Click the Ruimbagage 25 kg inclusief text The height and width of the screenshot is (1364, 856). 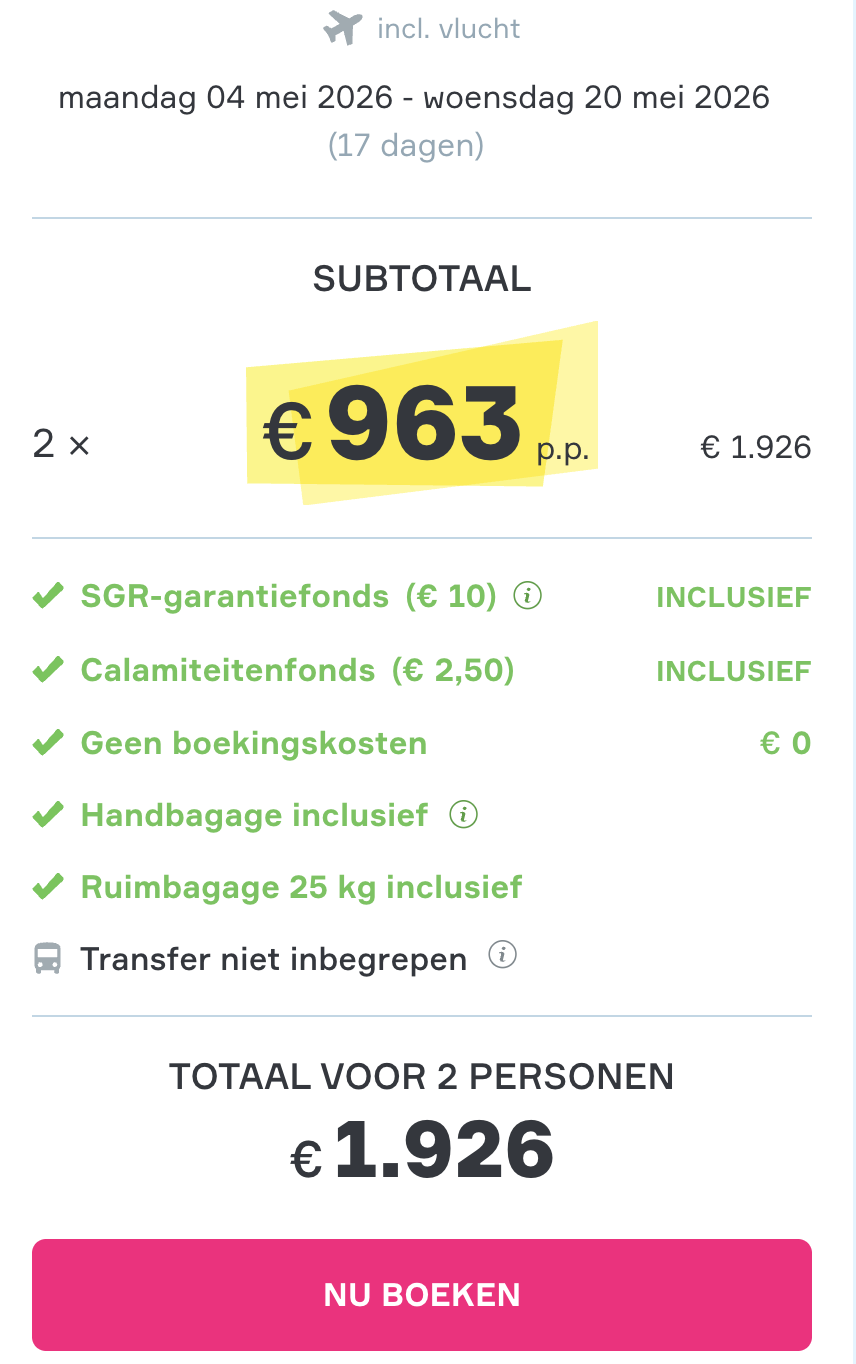click(x=301, y=887)
